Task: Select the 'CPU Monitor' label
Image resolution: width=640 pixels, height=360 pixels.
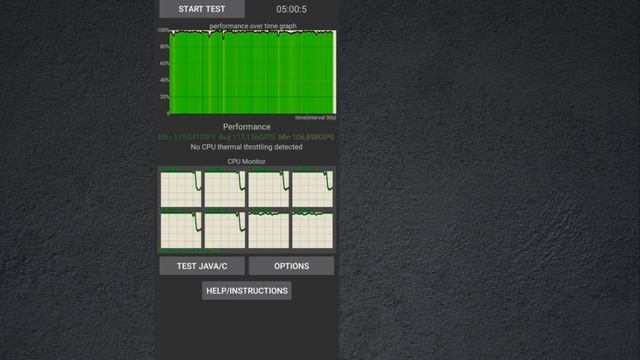Action: click(247, 162)
